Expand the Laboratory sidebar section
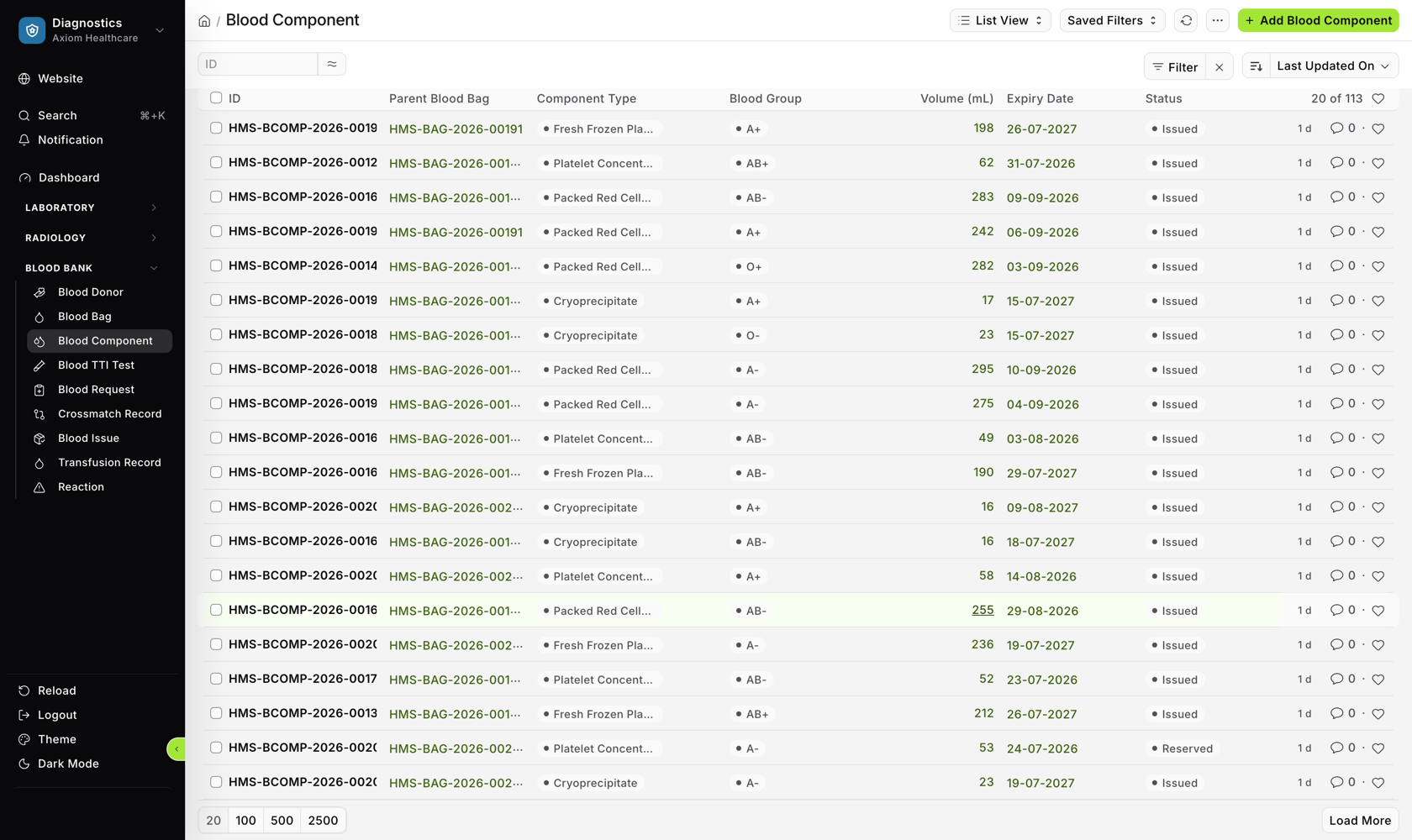Screen dimensions: 1412x840 (91, 207)
